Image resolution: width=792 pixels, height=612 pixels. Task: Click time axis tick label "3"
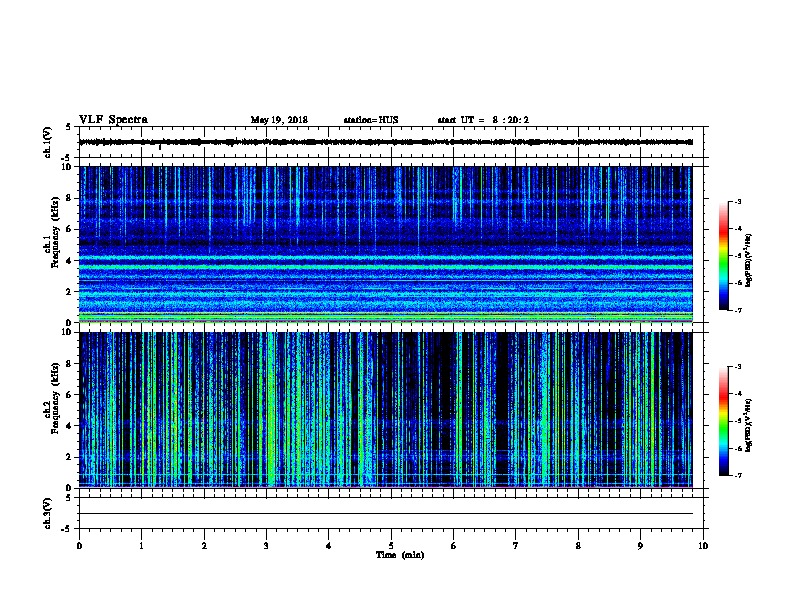click(266, 546)
